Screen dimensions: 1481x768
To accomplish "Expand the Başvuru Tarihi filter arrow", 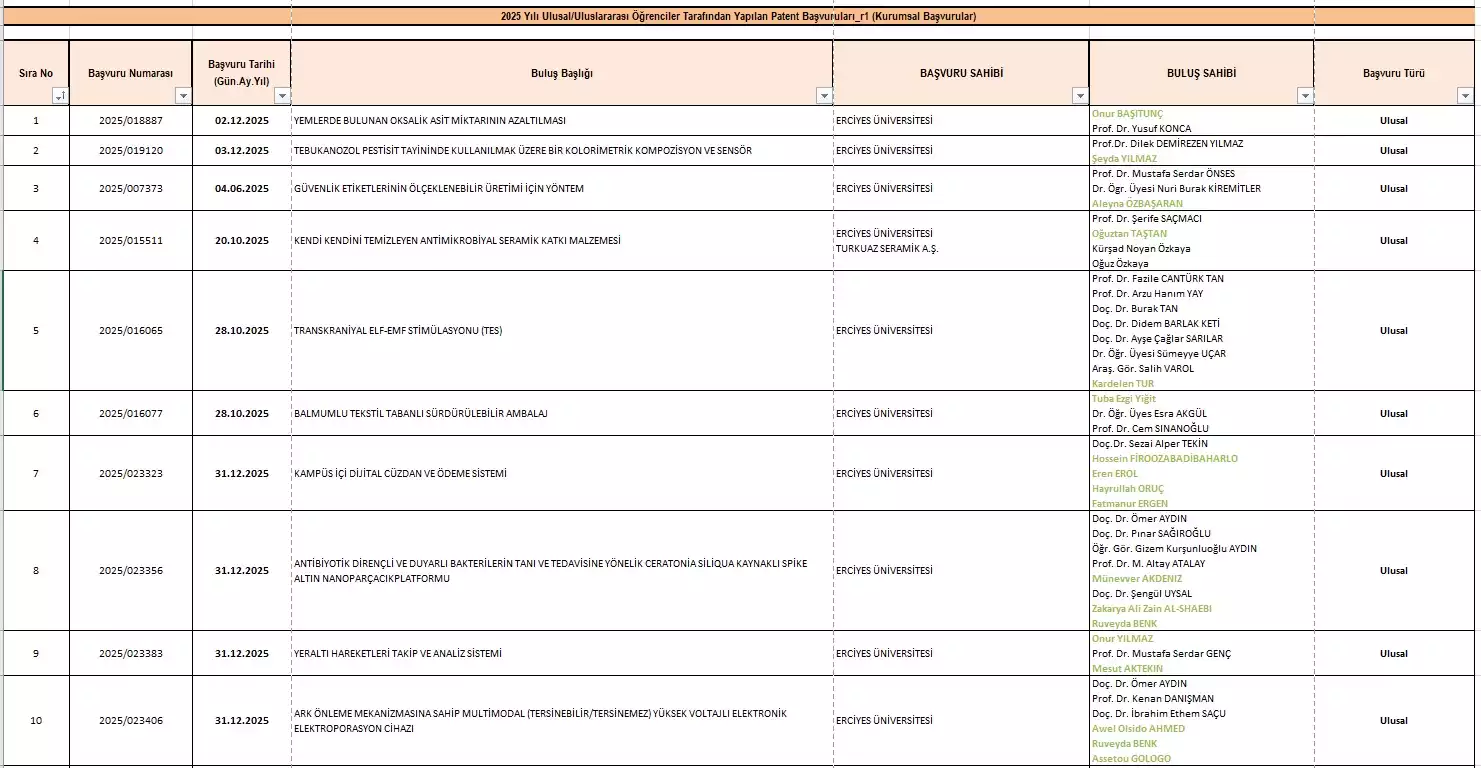I will tap(282, 96).
